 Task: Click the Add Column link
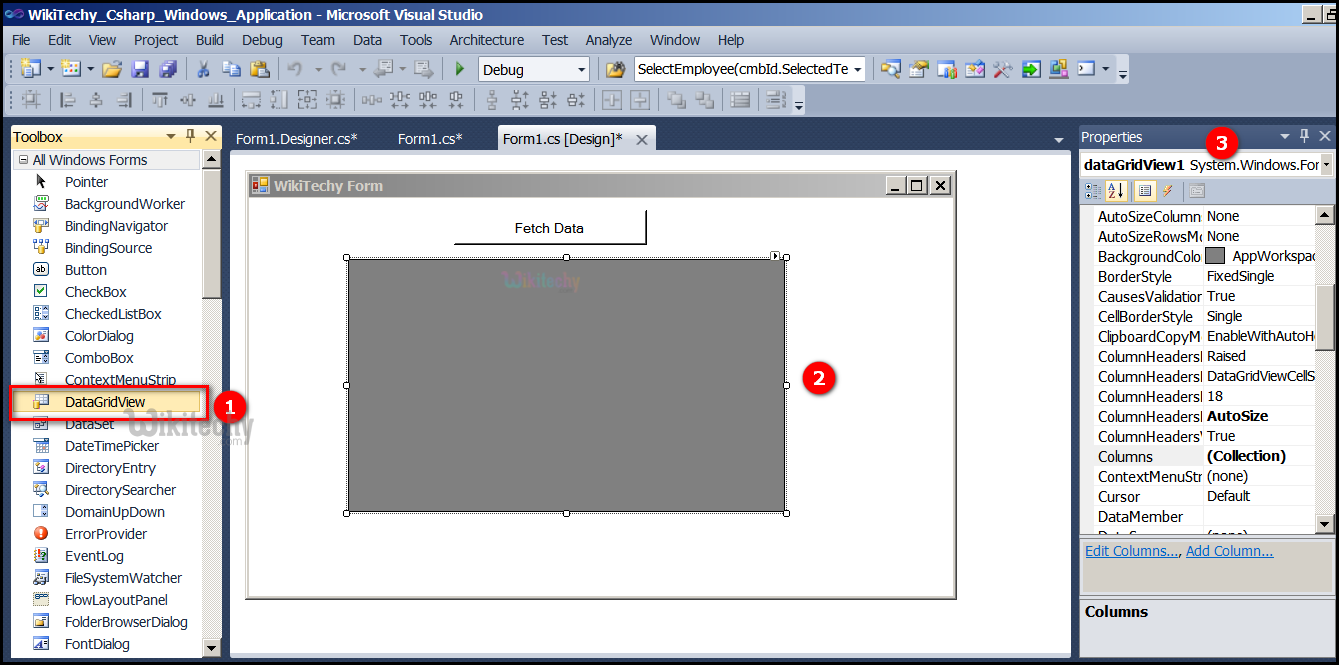pyautogui.click(x=1229, y=550)
